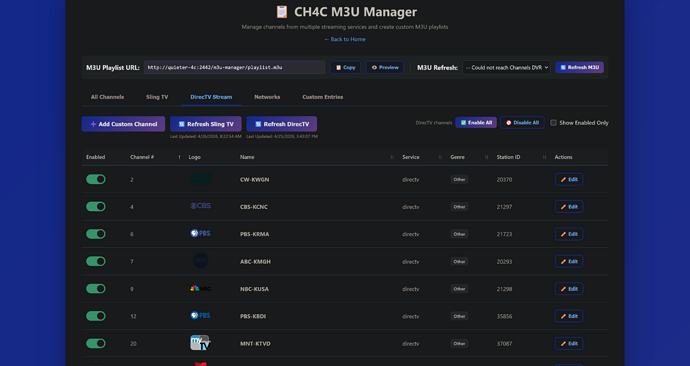Click station ID 35856
The image size is (690, 366).
[504, 316]
